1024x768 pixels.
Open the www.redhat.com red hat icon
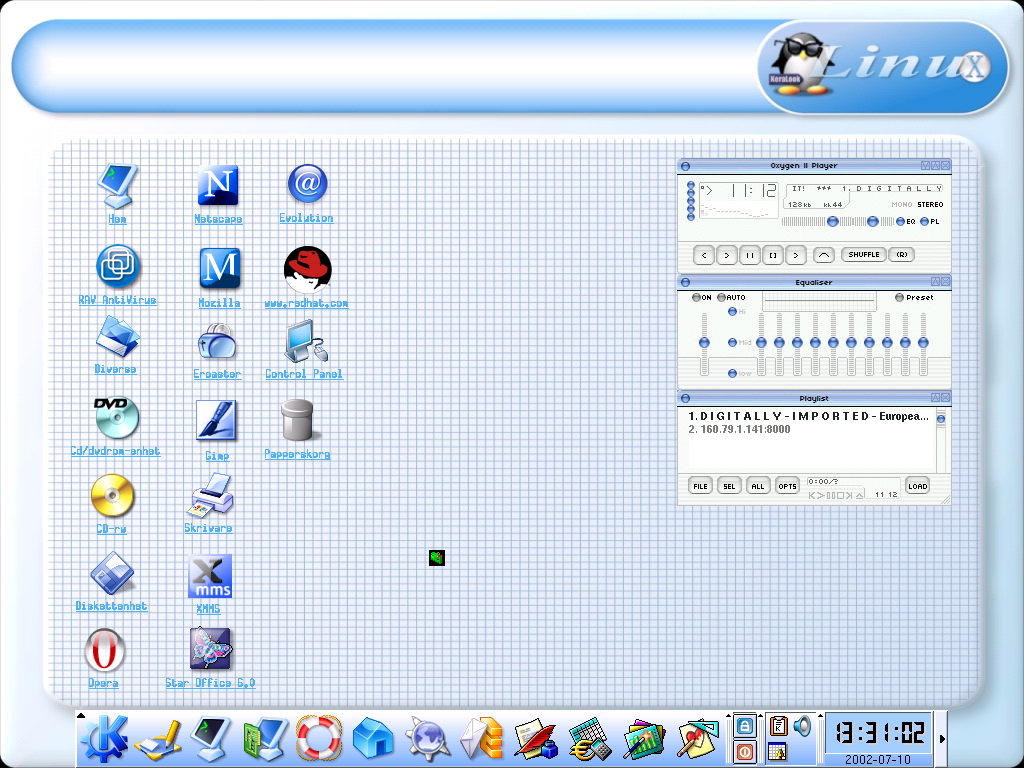tap(307, 269)
